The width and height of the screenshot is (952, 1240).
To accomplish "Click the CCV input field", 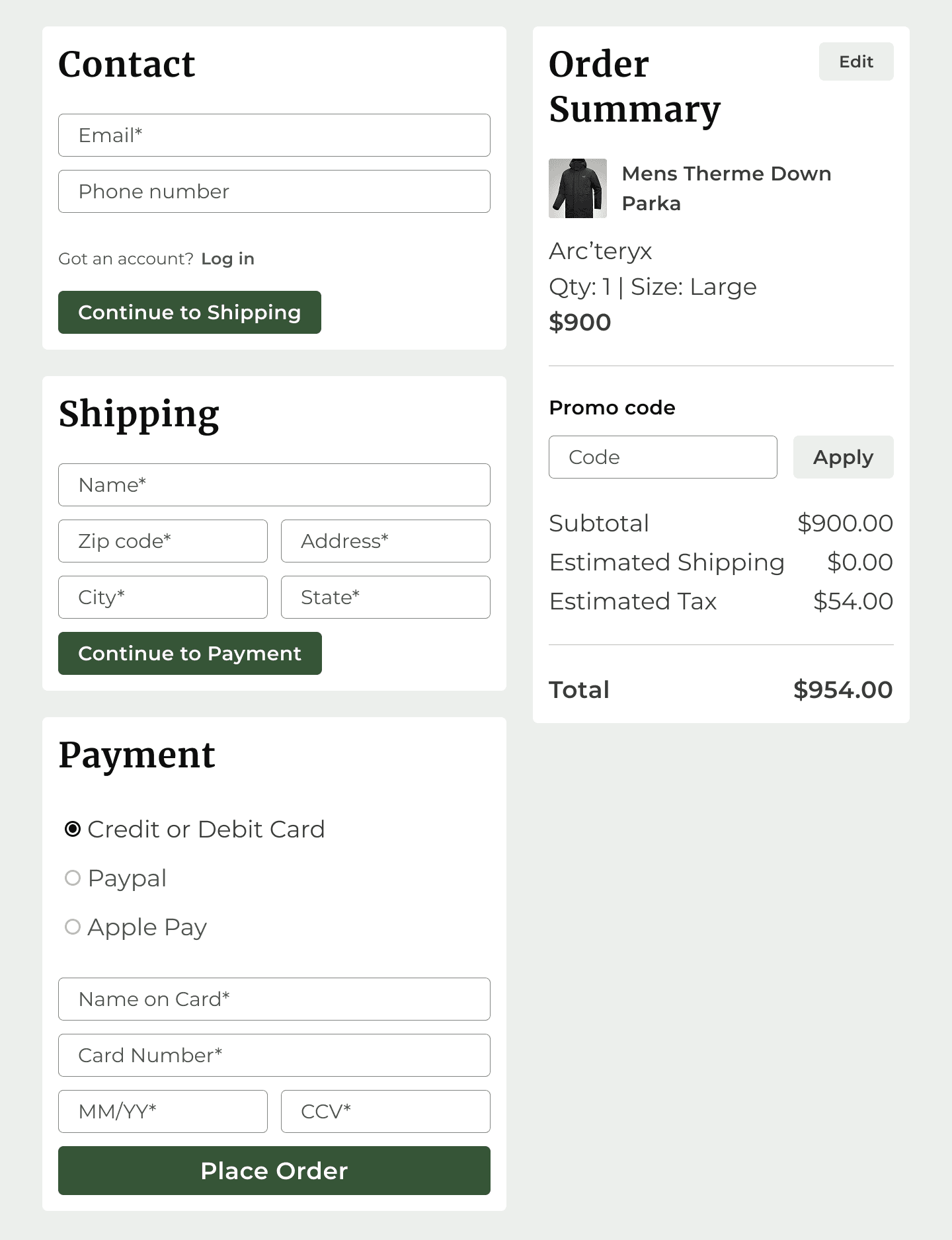I will pyautogui.click(x=385, y=1111).
